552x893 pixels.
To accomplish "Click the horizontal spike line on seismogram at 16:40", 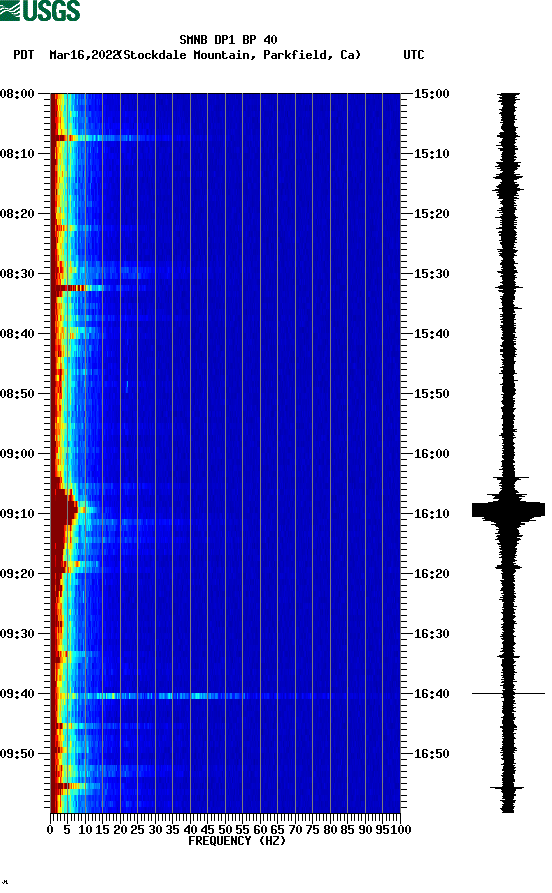I will [x=508, y=694].
